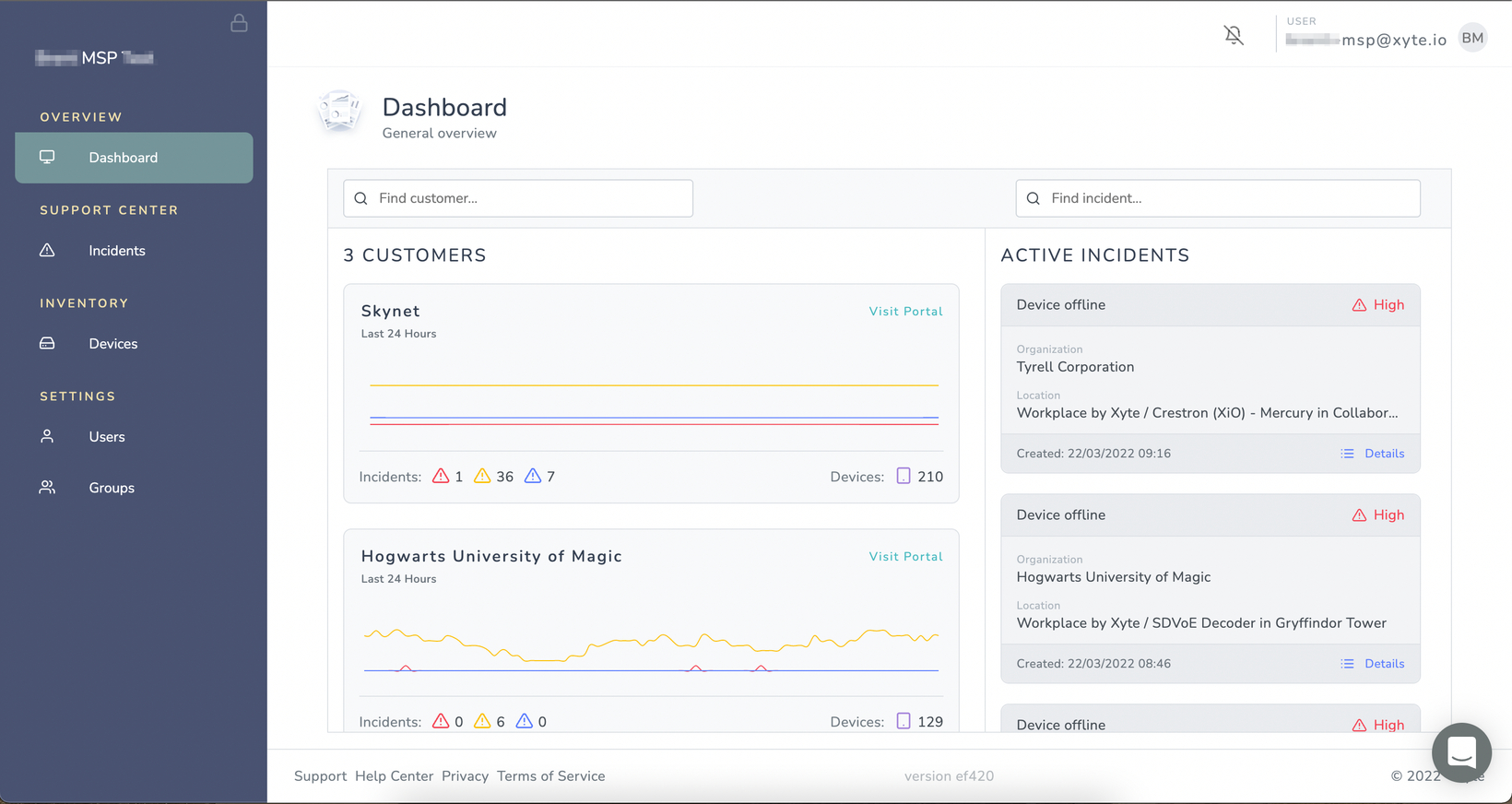The image size is (1512, 804).
Task: Open the chat support widget
Action: [x=1461, y=752]
